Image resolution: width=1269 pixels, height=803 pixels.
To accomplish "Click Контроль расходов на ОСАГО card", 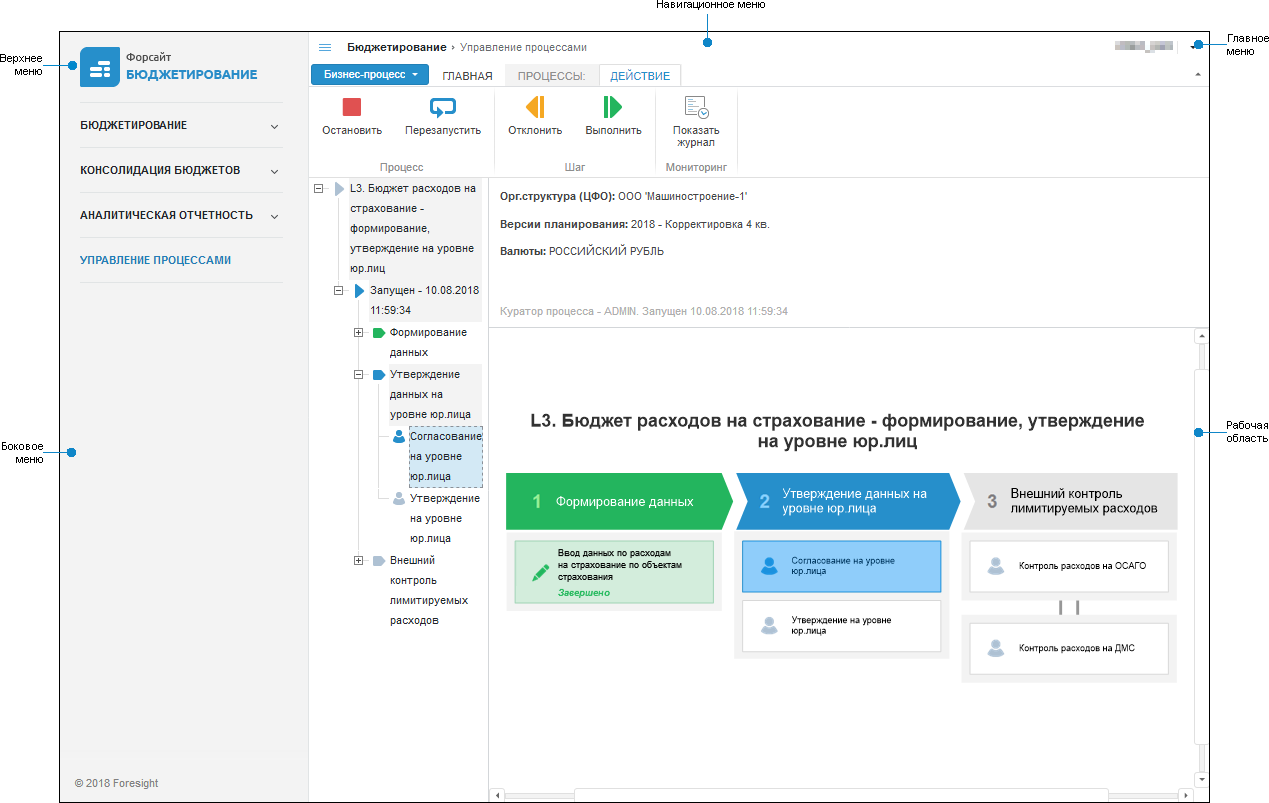I will [x=1069, y=566].
